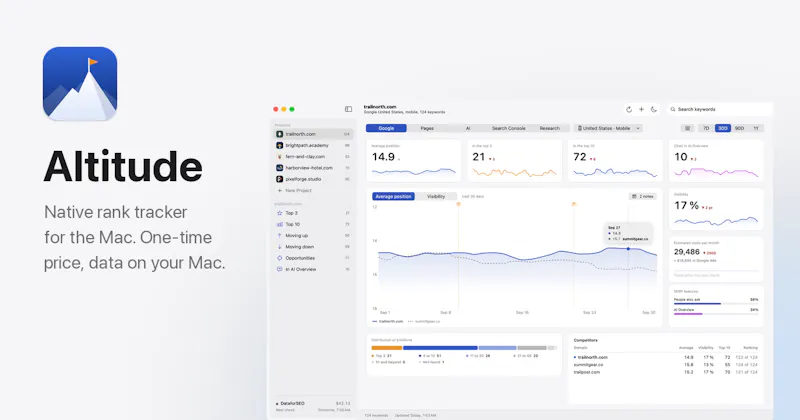Click the Top 10 filter icon
Image resolution: width=800 pixels, height=420 pixels.
(280, 224)
